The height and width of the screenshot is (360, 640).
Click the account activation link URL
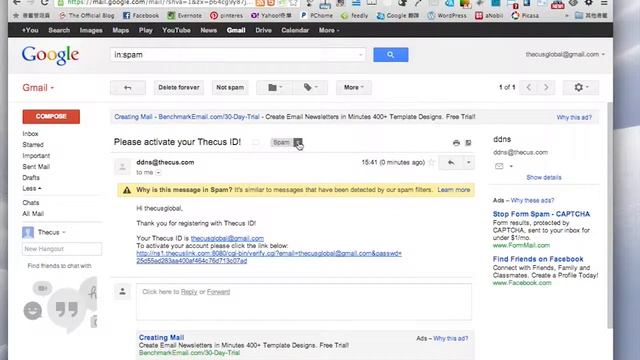(x=269, y=257)
